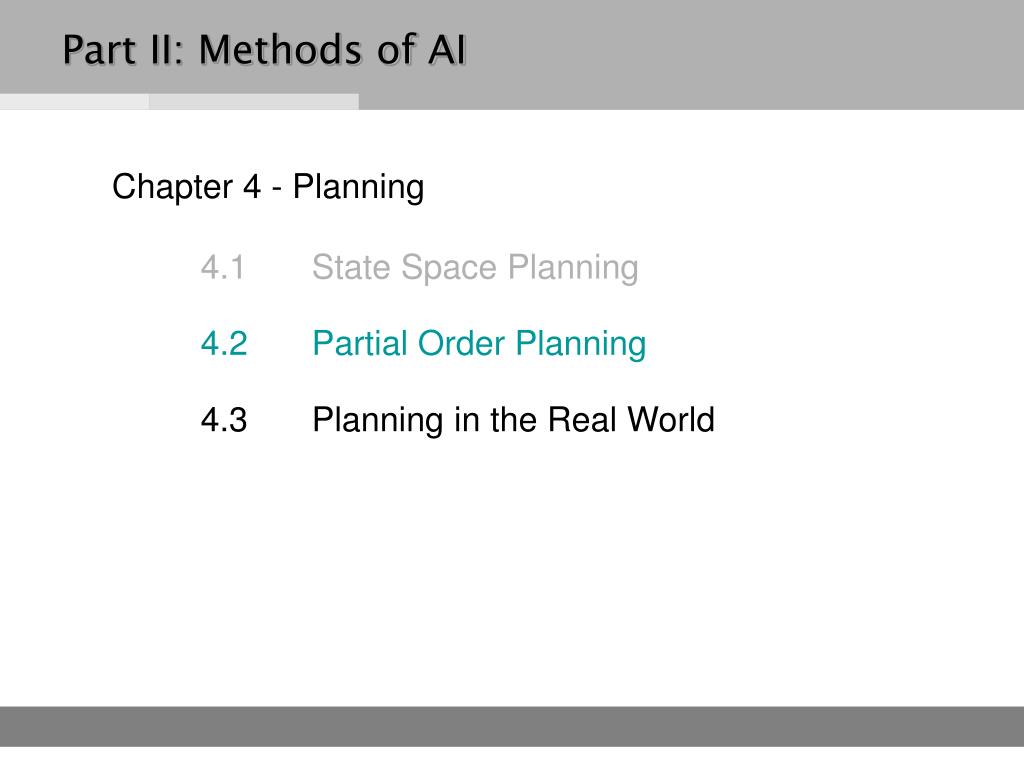Screen dimensions: 1024x768
Task: Select the 'Chapter 4 - Planning' heading
Action: (x=268, y=187)
